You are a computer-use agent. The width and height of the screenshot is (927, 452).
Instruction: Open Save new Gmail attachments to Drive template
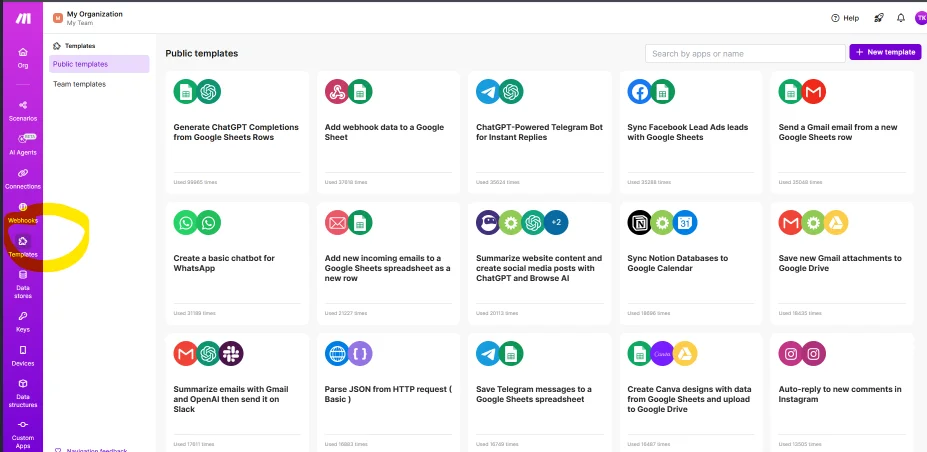[x=842, y=264]
